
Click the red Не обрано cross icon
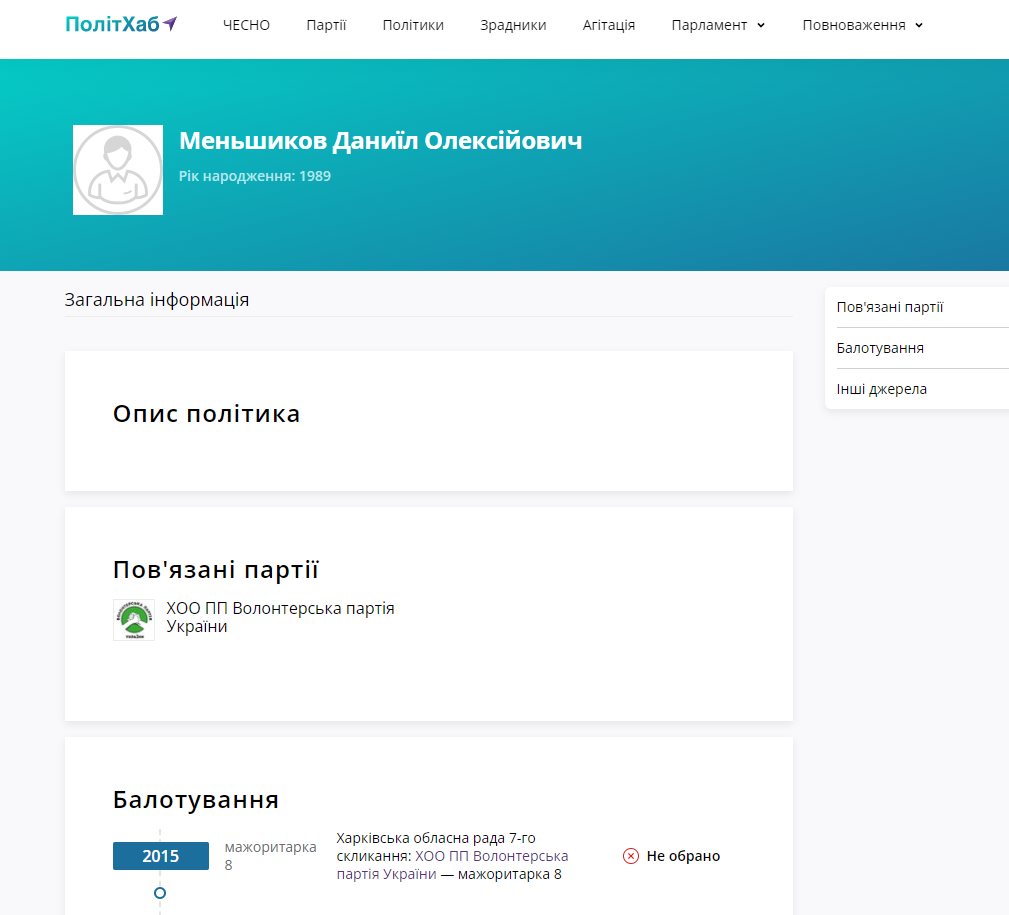(x=631, y=856)
